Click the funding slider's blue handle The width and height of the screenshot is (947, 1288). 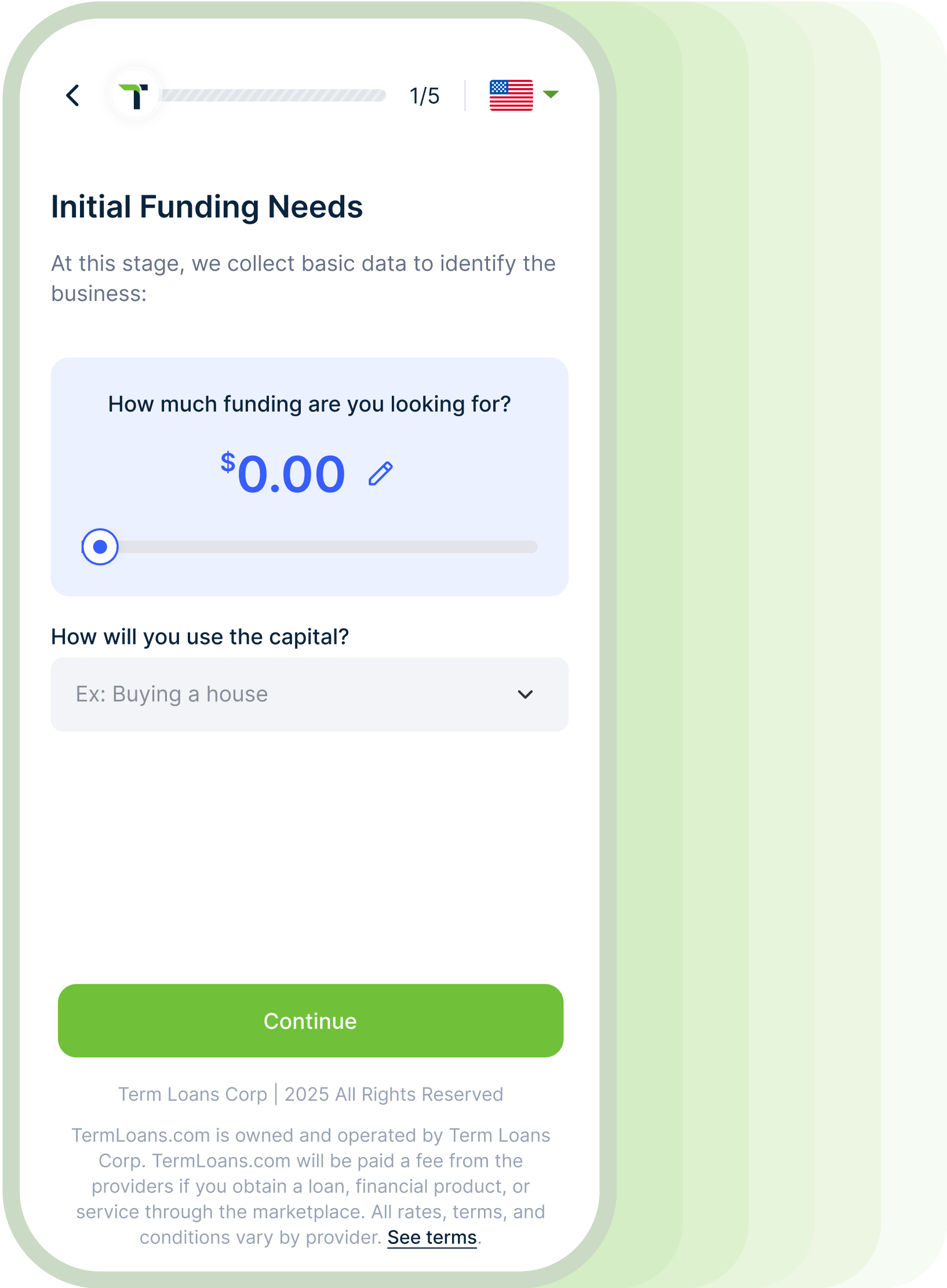[100, 547]
